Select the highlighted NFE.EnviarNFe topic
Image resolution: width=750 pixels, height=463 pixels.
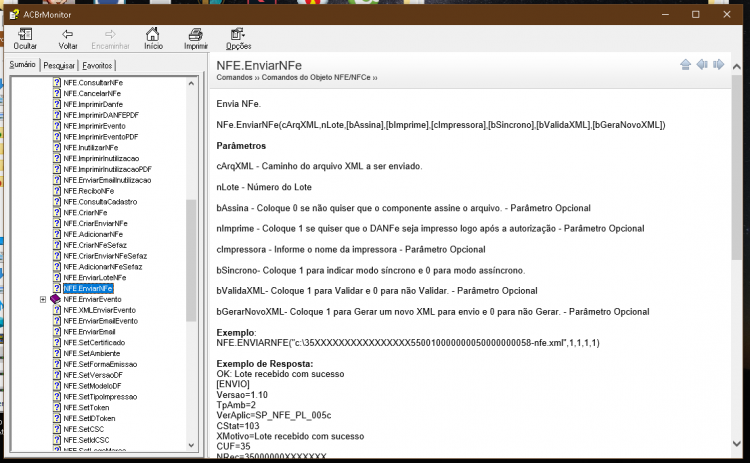[88, 288]
